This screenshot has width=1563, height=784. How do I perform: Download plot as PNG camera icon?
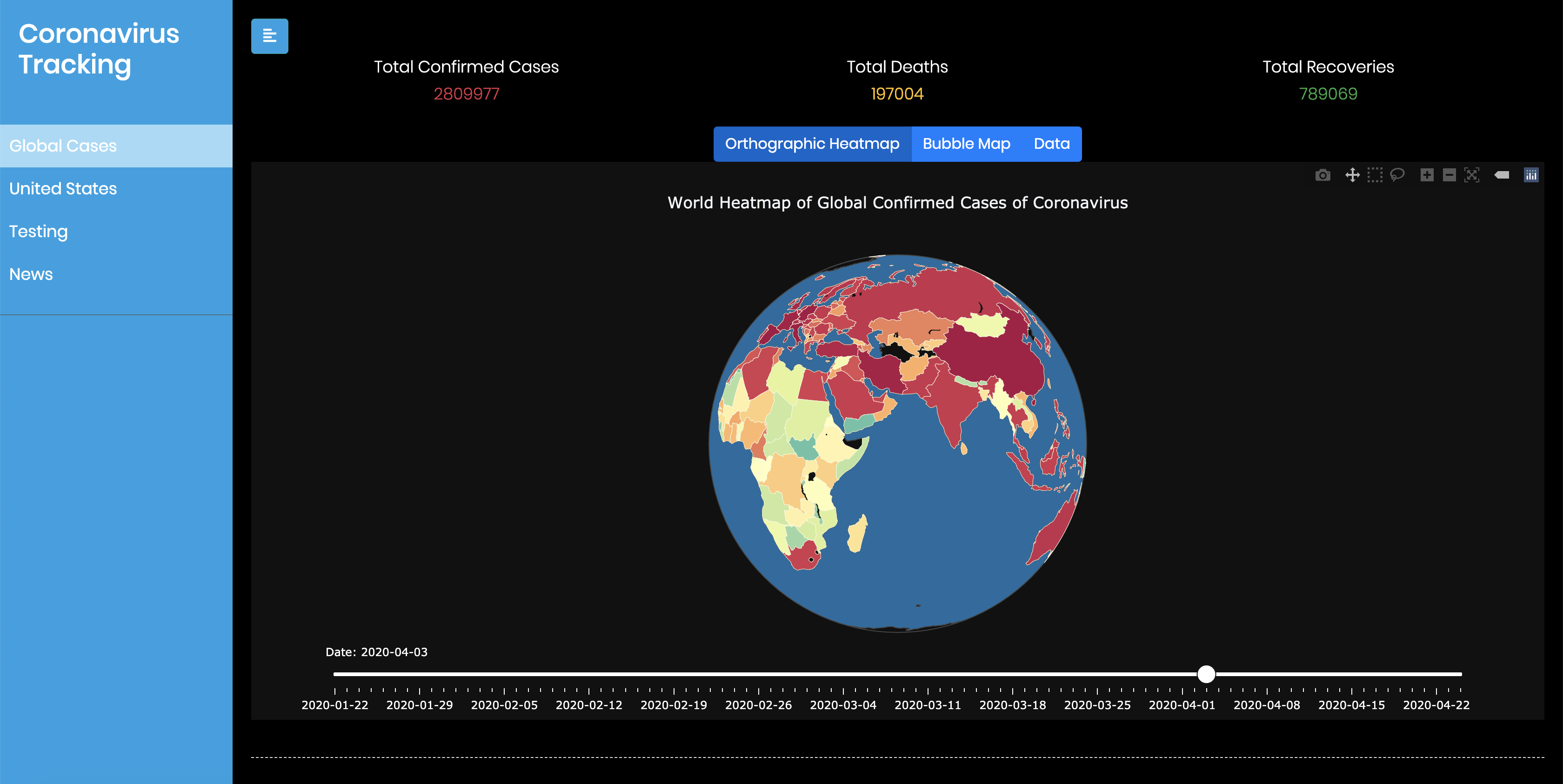click(x=1323, y=175)
